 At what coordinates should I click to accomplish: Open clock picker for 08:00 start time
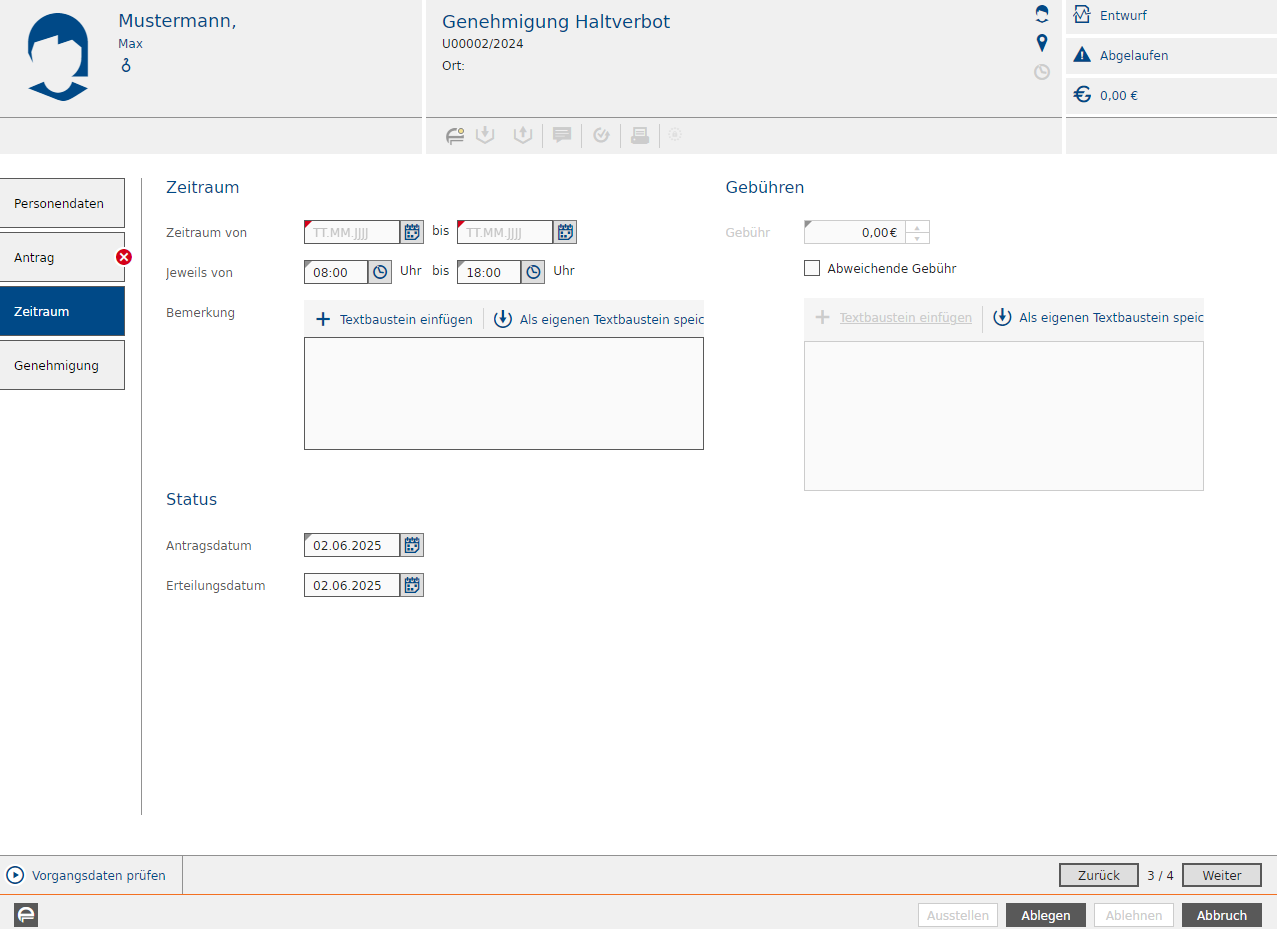click(x=380, y=272)
